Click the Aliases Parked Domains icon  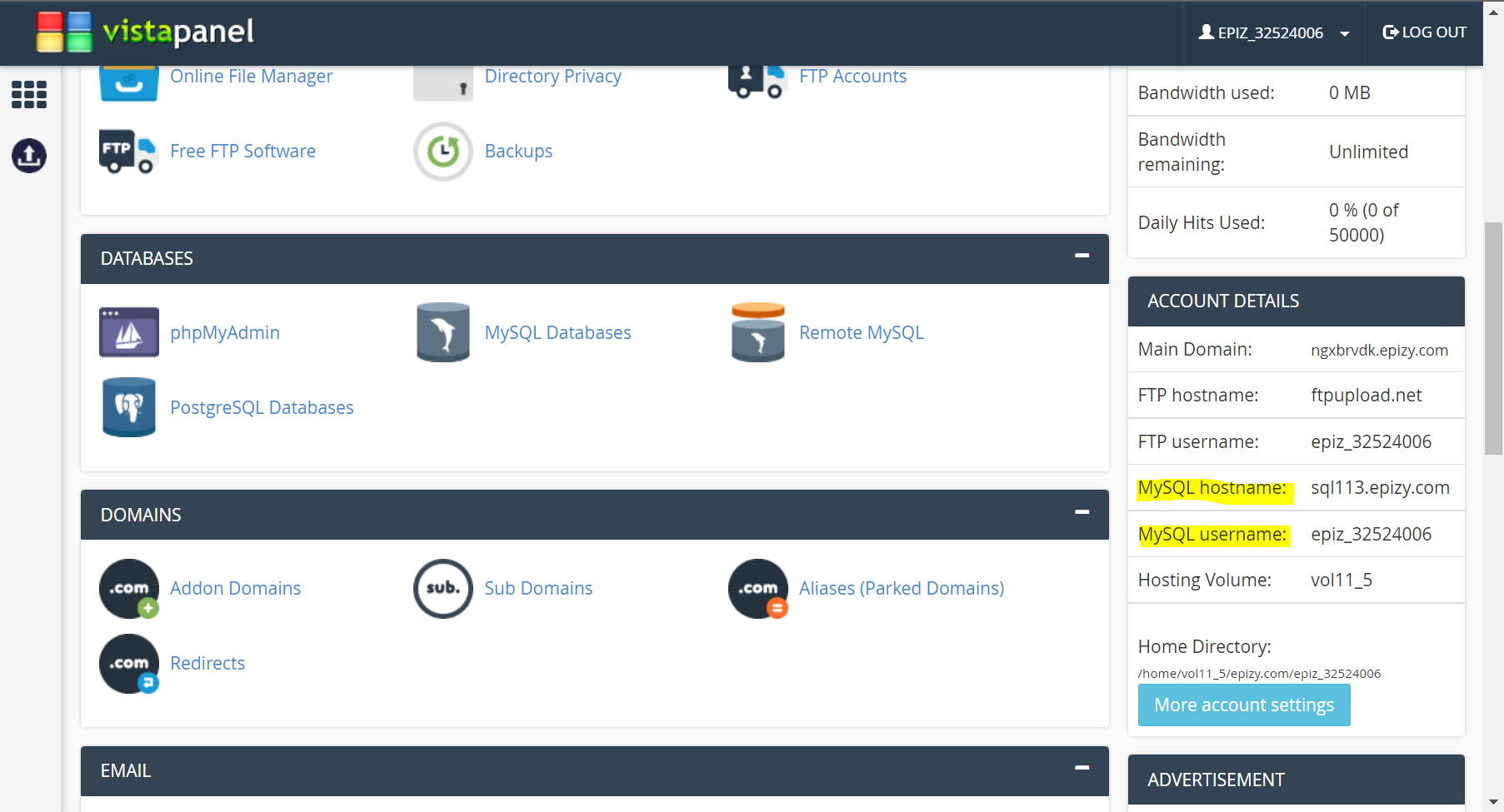tap(758, 589)
